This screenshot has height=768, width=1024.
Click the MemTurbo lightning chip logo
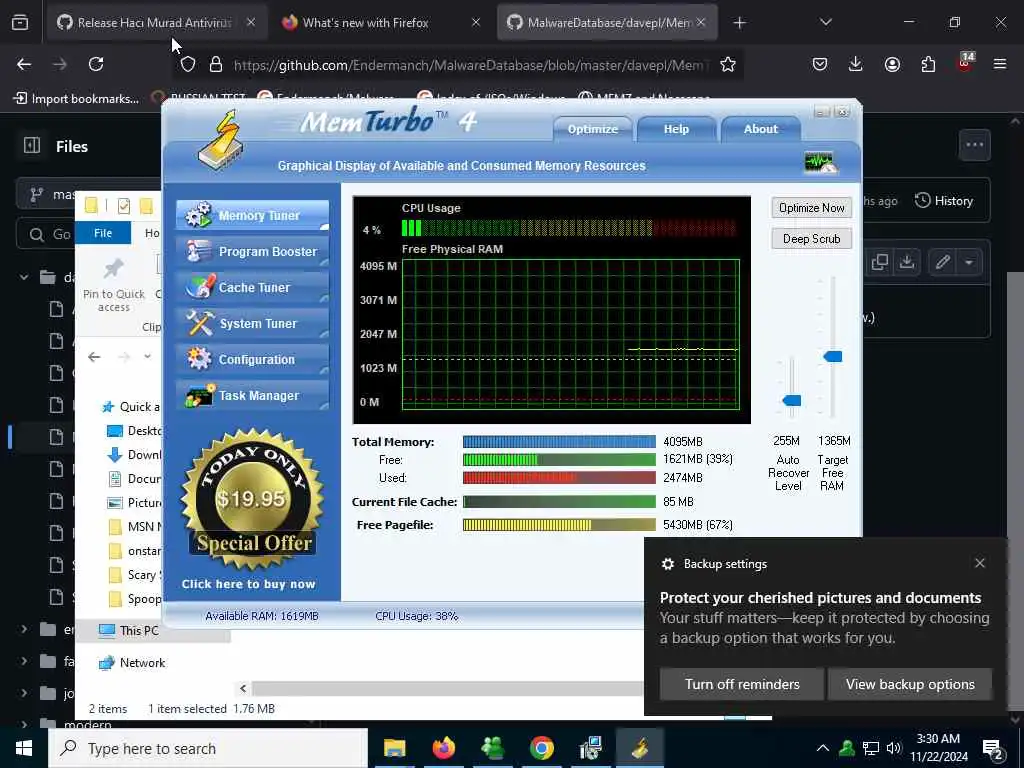221,140
